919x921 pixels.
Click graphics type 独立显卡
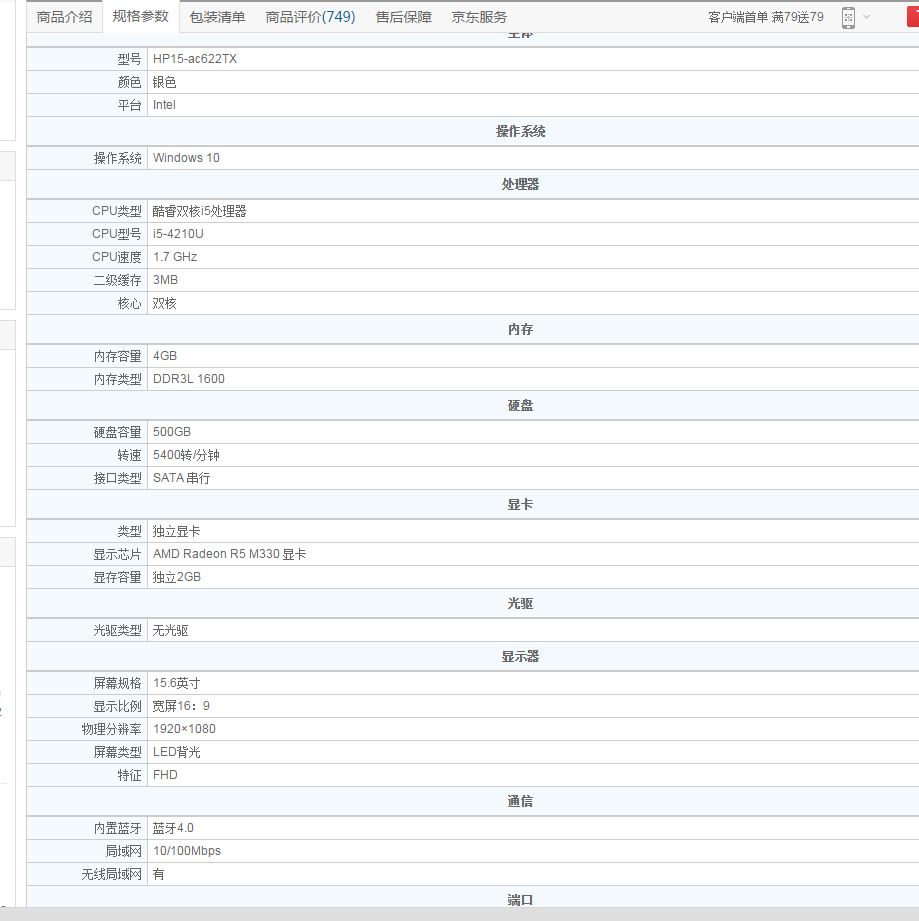coord(176,531)
